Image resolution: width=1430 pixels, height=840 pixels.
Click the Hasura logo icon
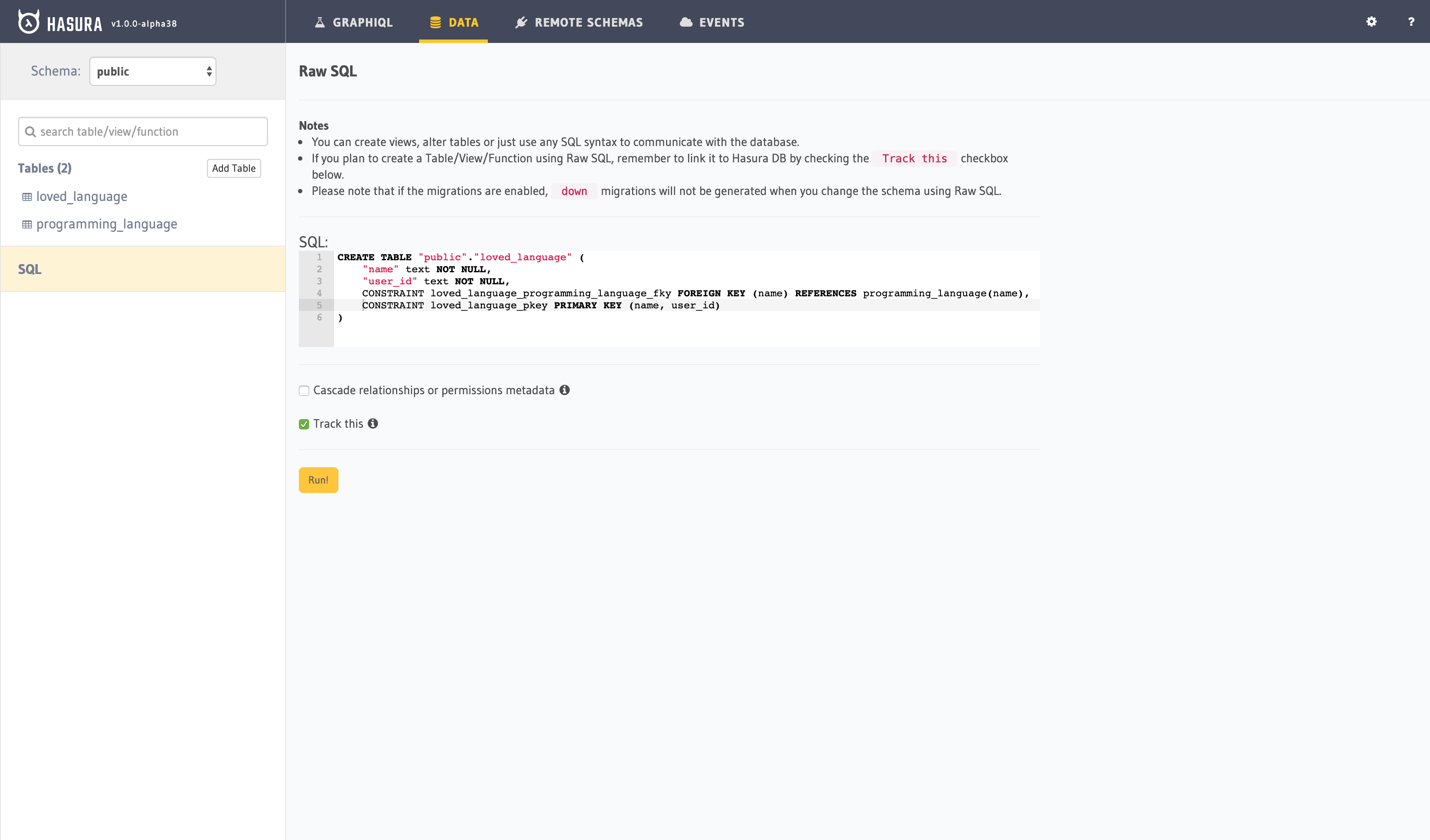click(28, 22)
